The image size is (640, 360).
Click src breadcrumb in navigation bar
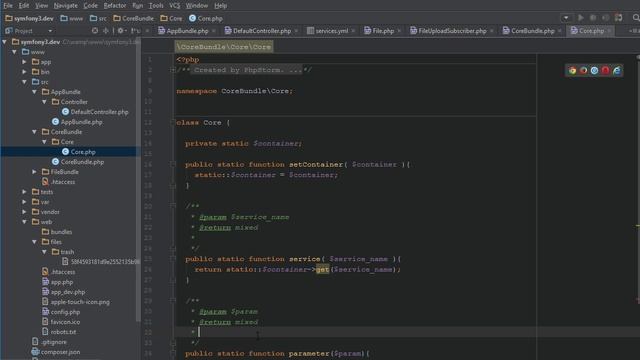98,18
